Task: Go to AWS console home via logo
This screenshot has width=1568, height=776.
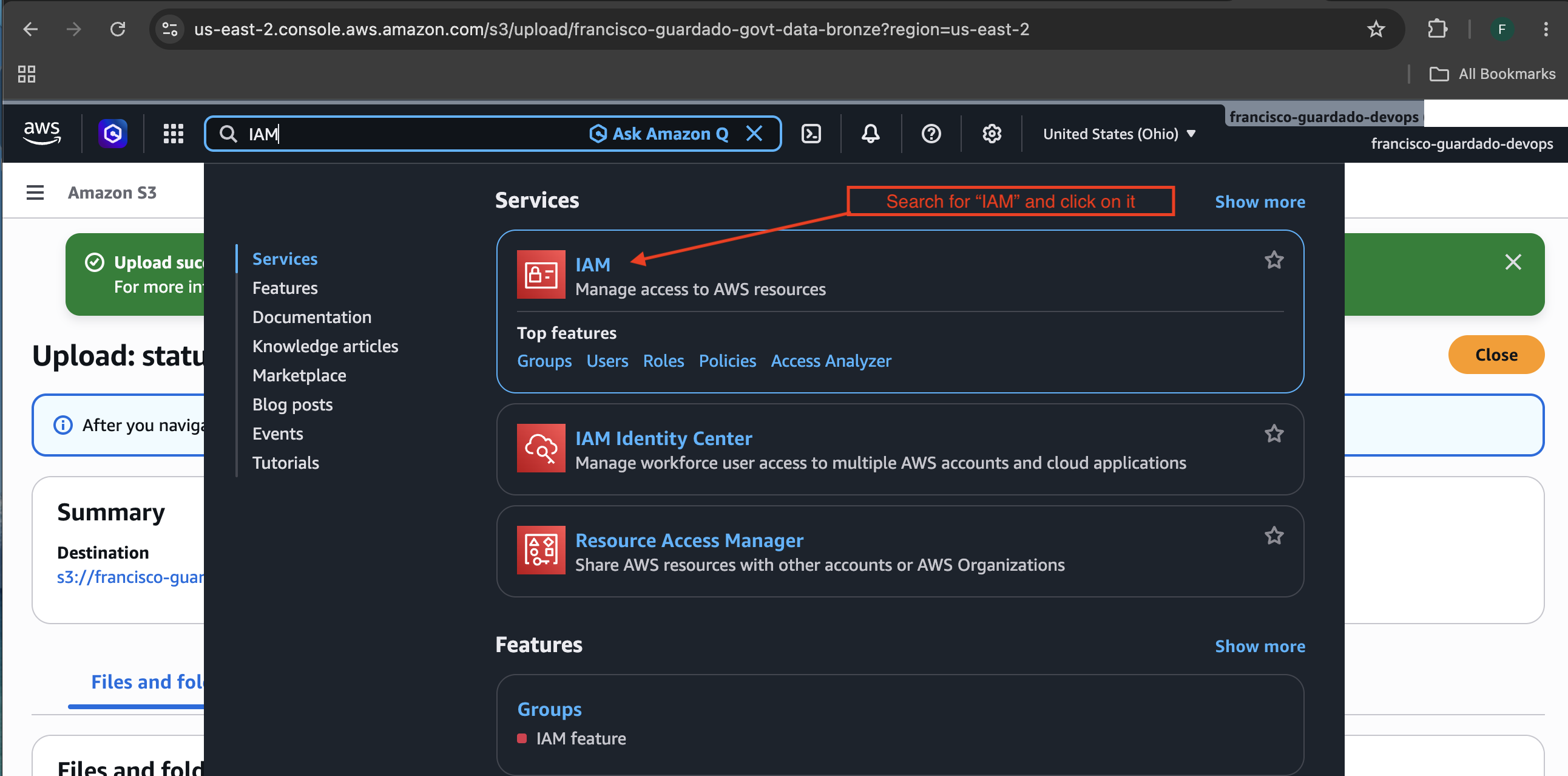Action: click(x=42, y=133)
